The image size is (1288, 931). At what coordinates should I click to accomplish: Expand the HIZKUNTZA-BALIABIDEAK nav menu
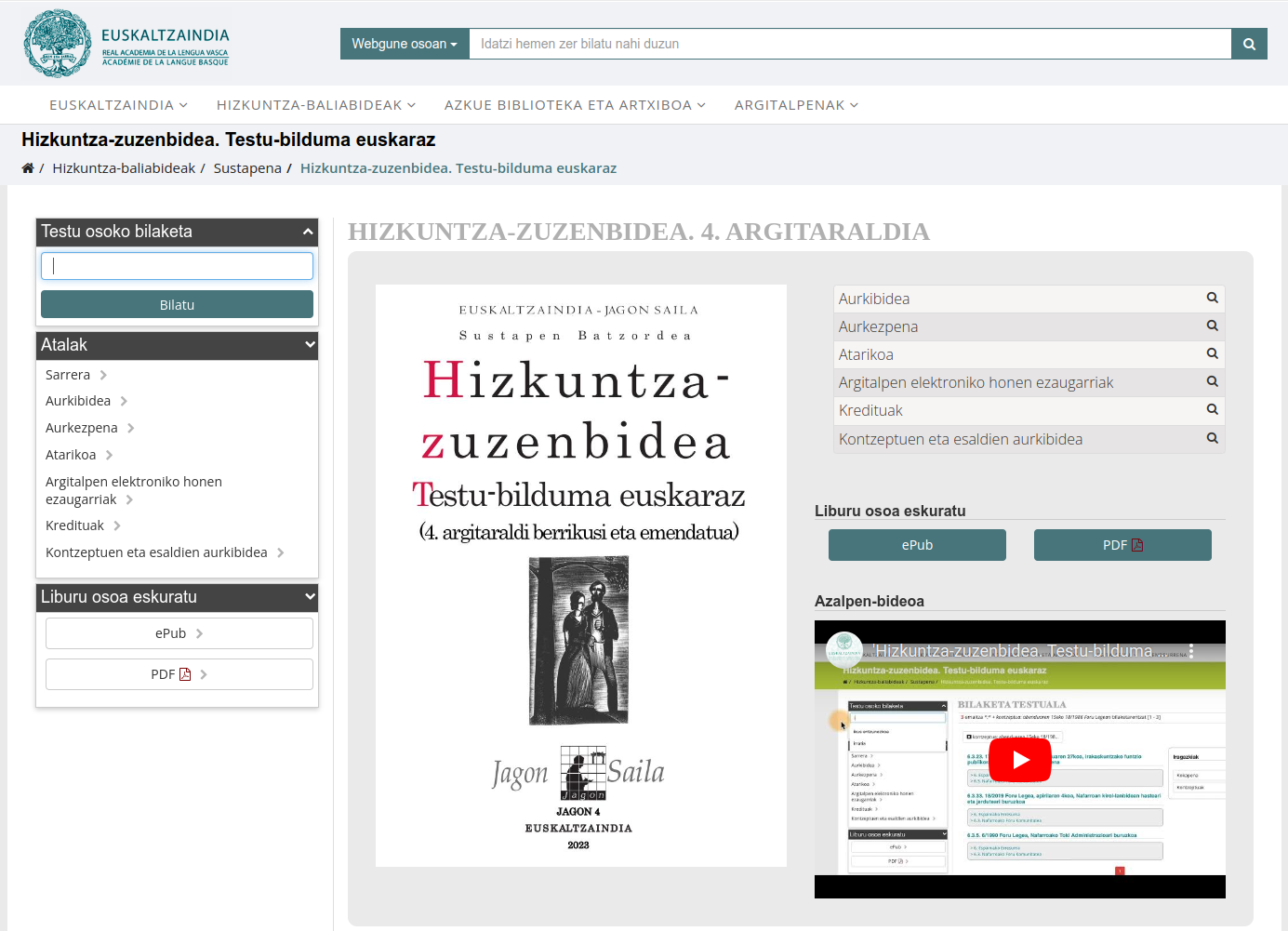[316, 105]
